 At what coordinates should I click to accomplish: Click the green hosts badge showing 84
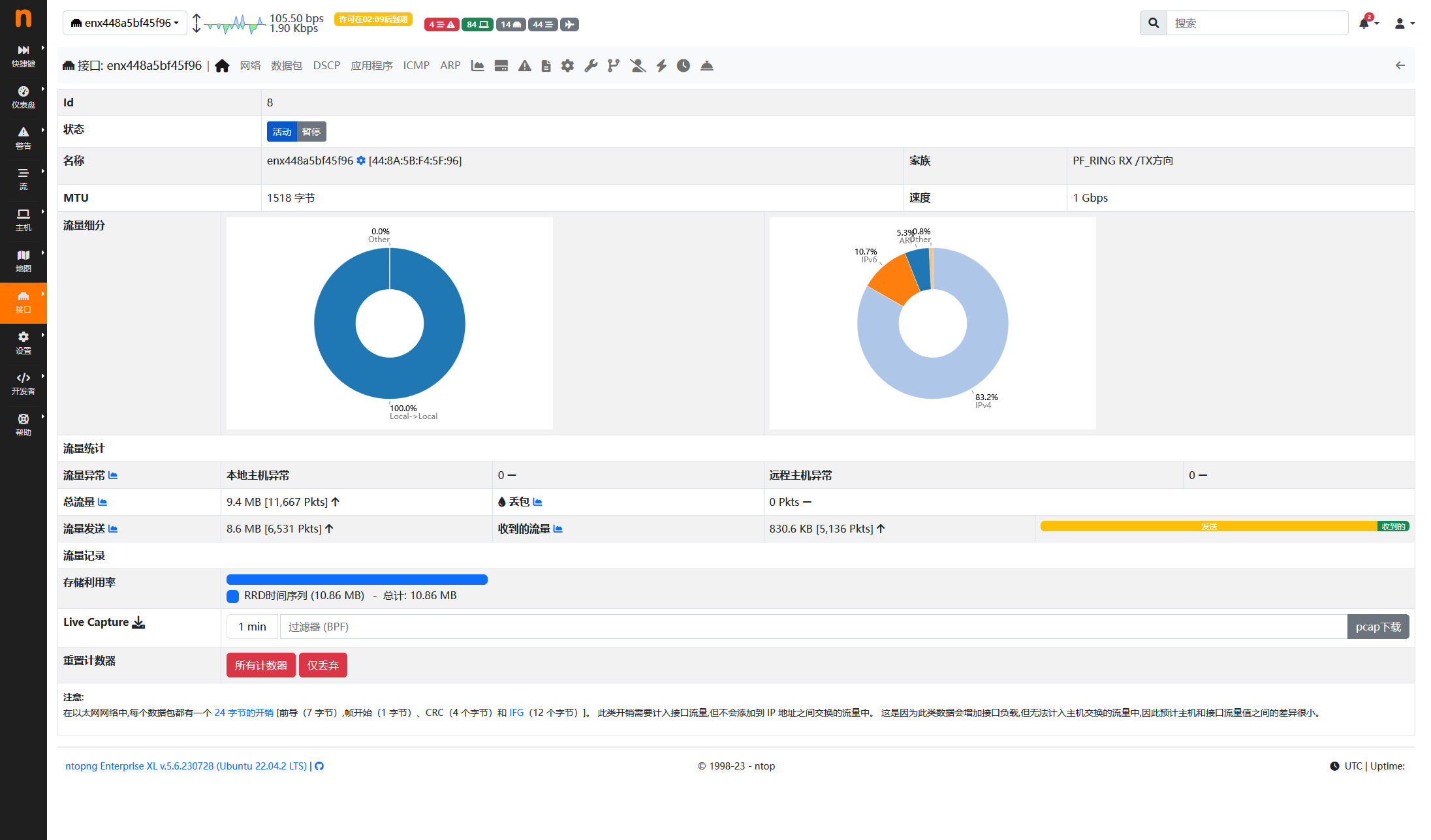(x=477, y=24)
